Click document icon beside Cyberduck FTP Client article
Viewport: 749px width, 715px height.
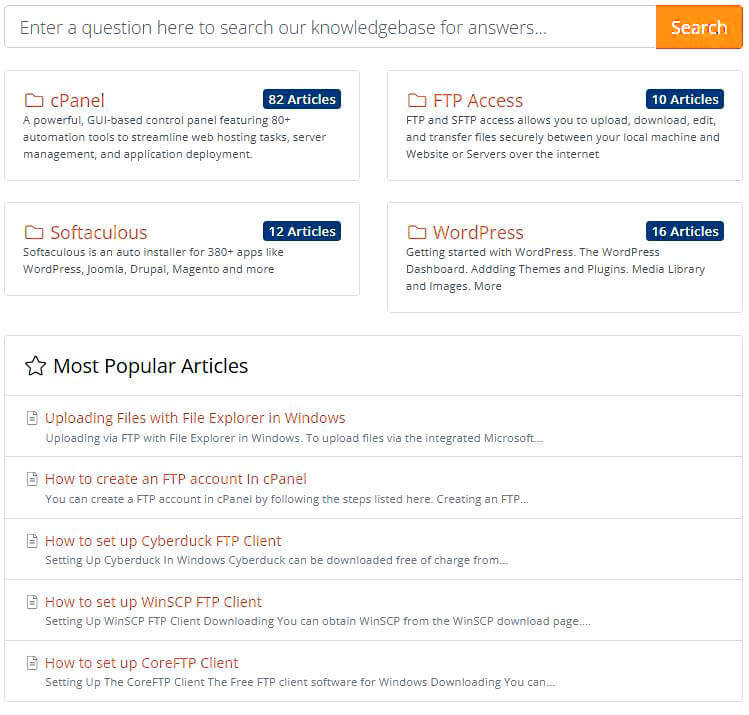(x=32, y=541)
